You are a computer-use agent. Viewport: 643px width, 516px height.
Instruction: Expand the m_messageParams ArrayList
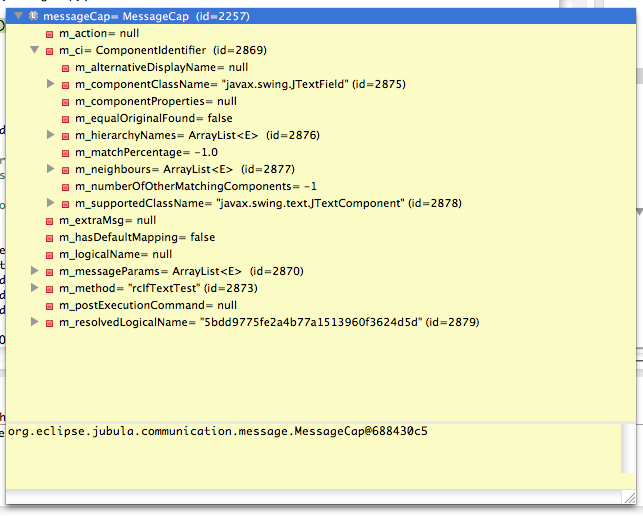[x=35, y=271]
